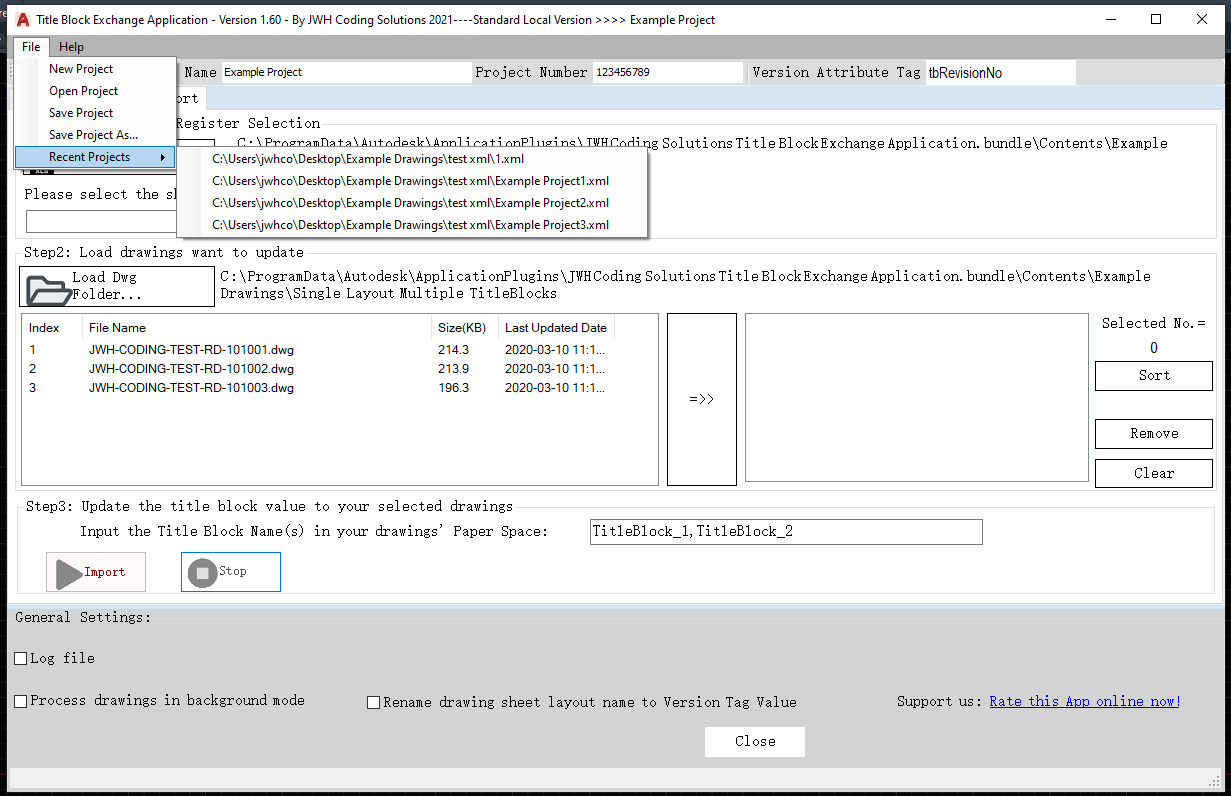Click the File Name column header
This screenshot has height=796, width=1231.
[259, 328]
